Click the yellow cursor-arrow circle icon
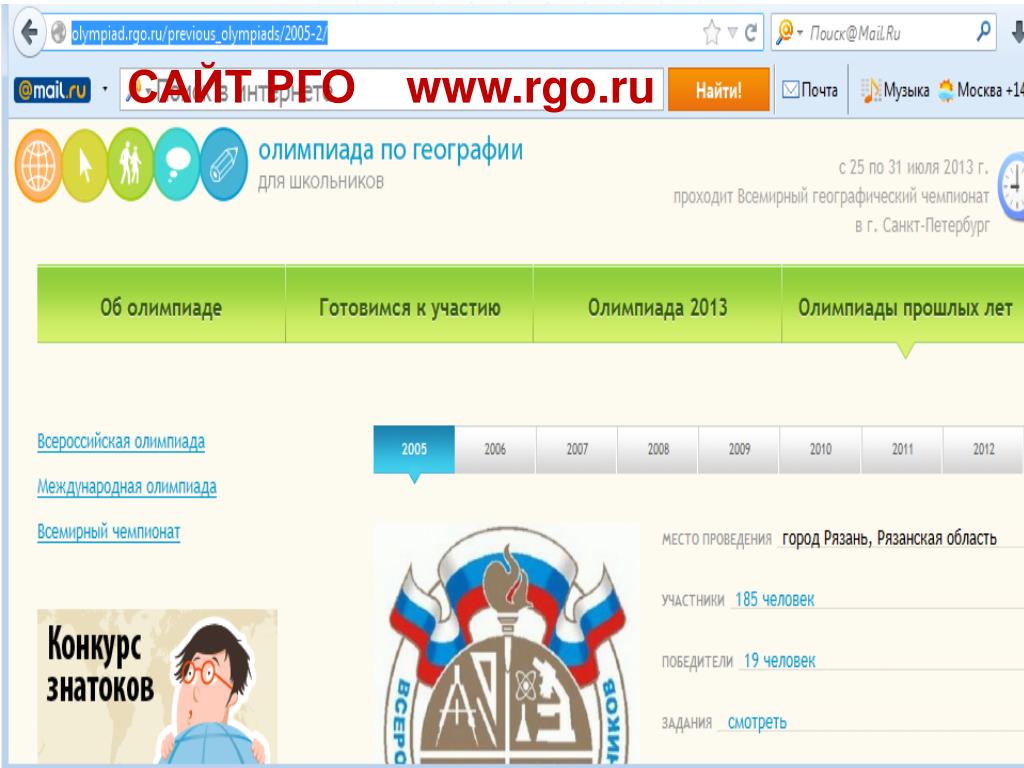The image size is (1024, 768). click(x=85, y=165)
